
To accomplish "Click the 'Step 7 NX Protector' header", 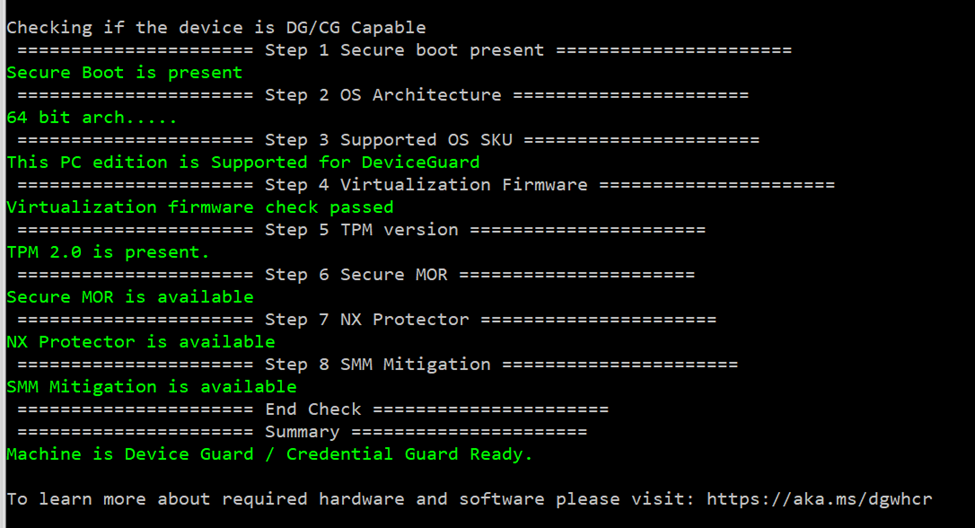I will coord(367,320).
